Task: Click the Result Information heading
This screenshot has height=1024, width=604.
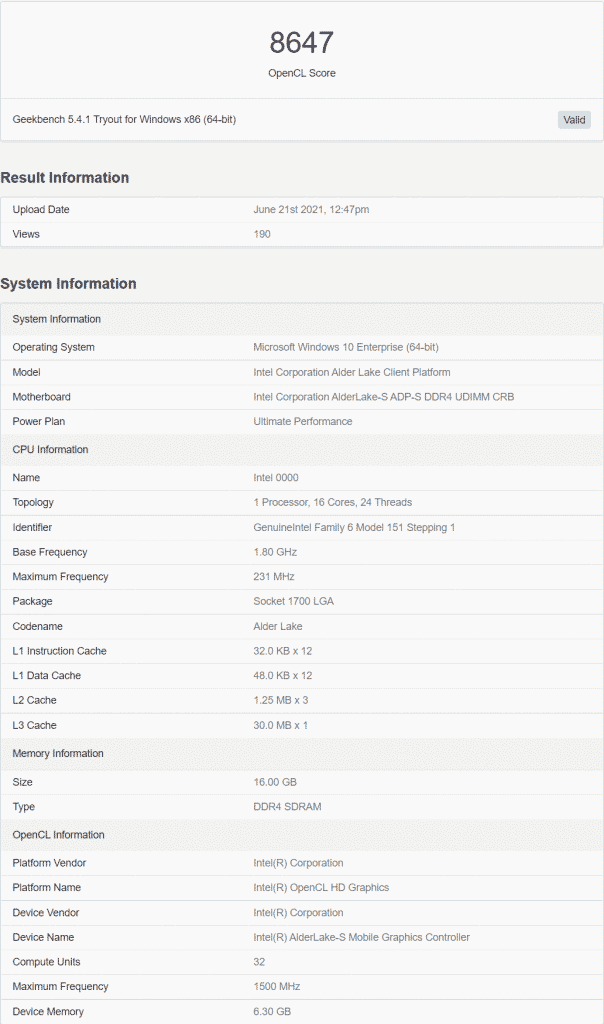Action: coord(65,178)
